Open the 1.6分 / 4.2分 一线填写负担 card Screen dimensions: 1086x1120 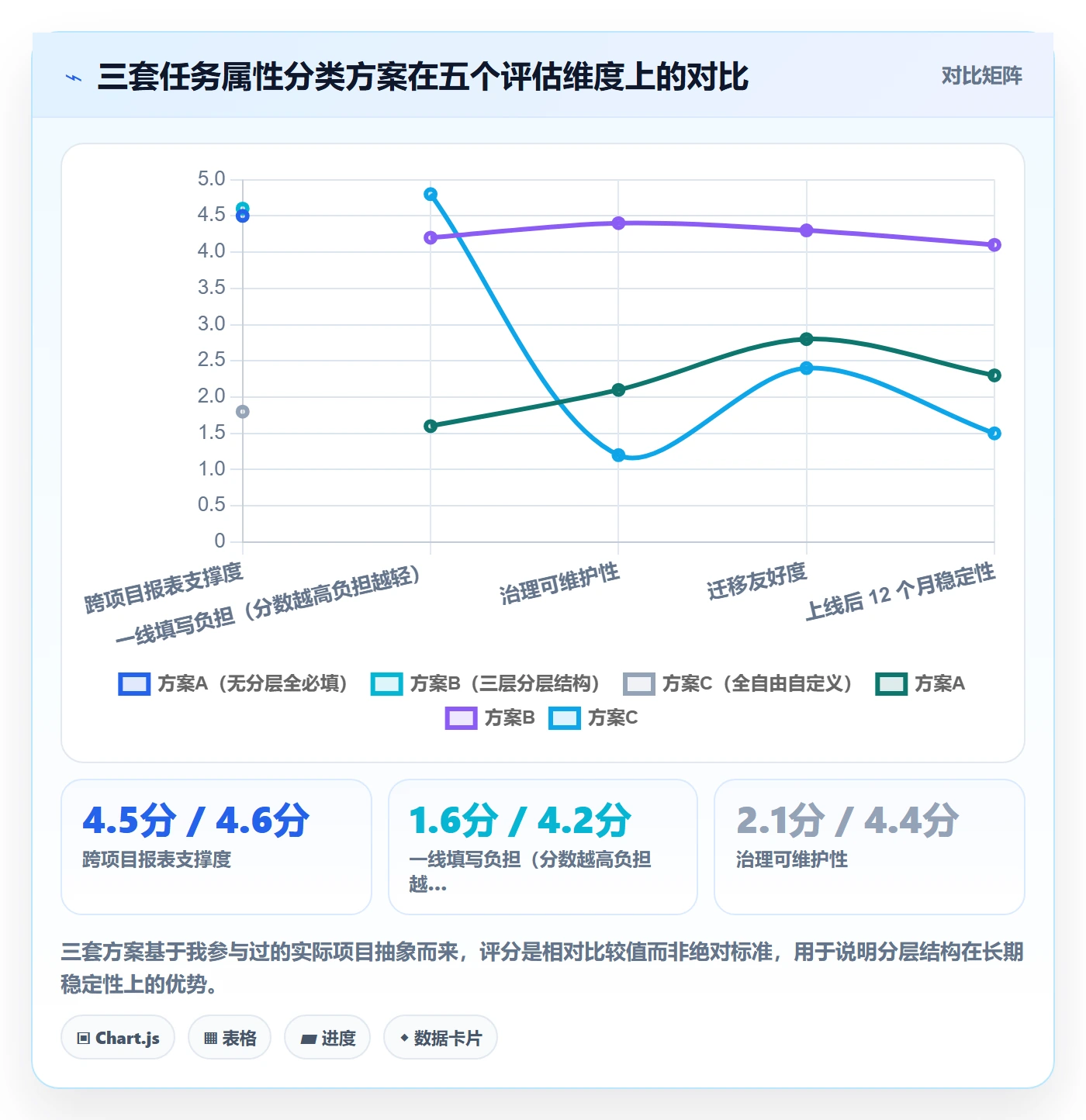point(543,847)
